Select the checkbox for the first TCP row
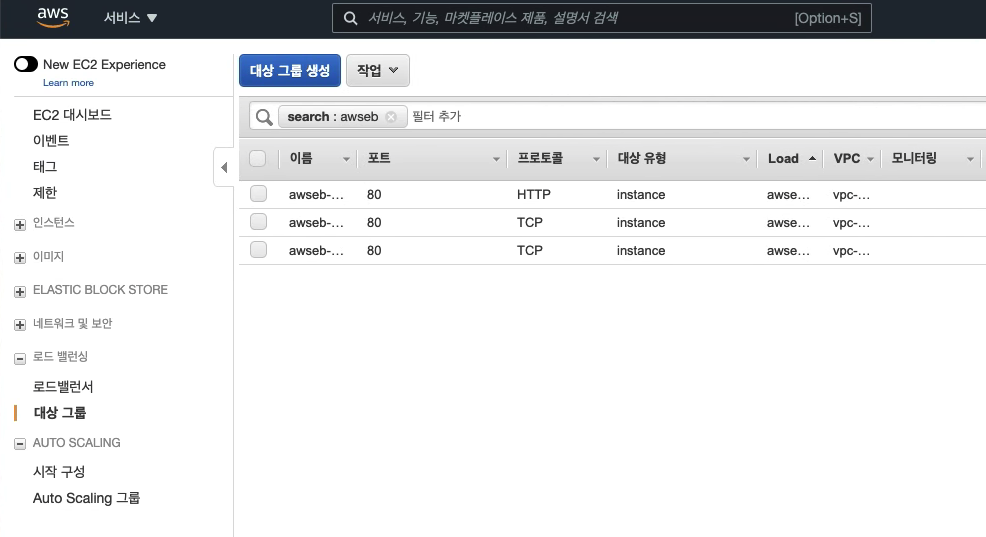The height and width of the screenshot is (537, 986). (258, 221)
